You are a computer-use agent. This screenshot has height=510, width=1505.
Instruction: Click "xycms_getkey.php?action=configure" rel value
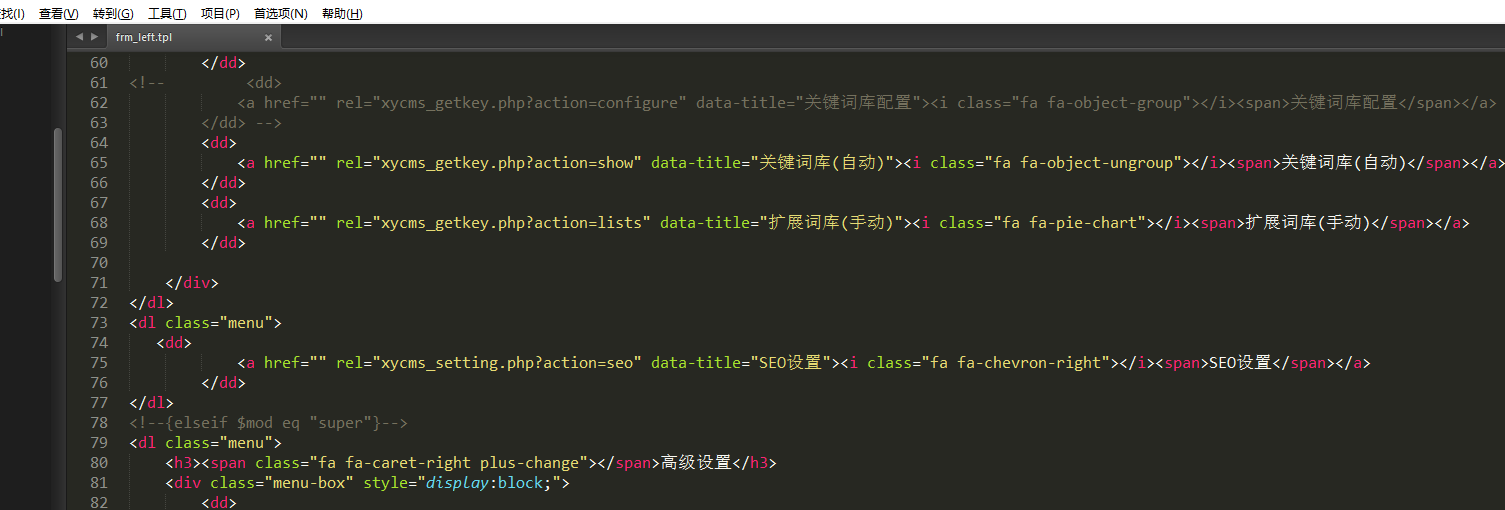pyautogui.click(x=529, y=103)
